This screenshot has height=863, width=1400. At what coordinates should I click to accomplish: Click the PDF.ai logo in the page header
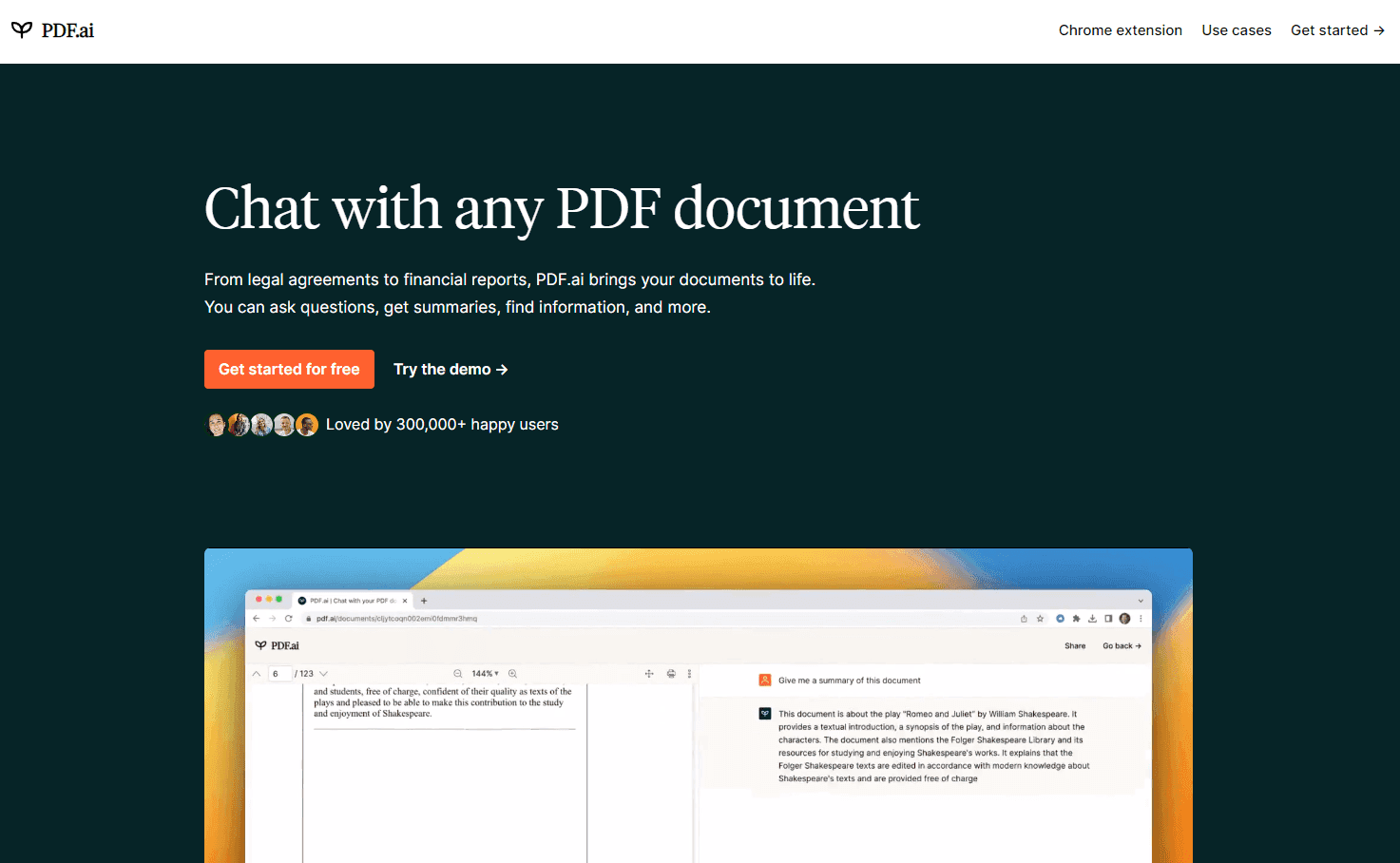[52, 30]
